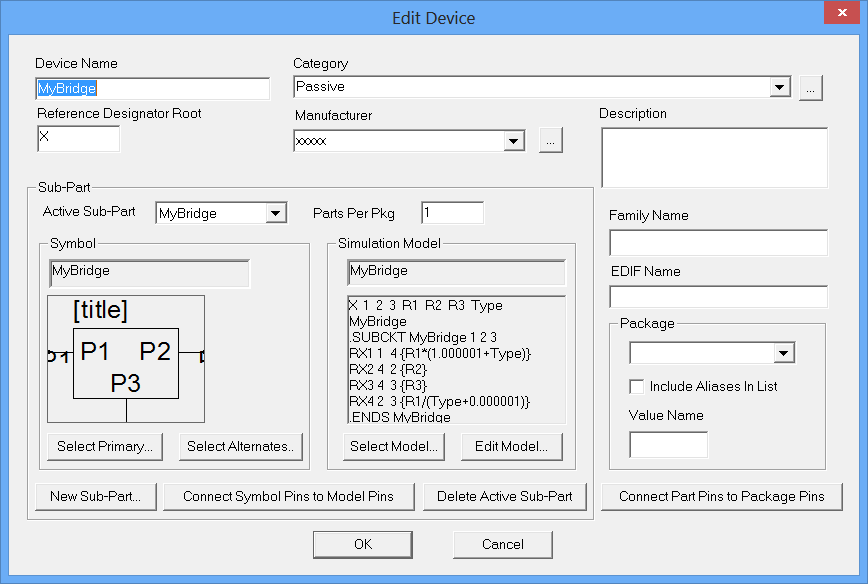The height and width of the screenshot is (584, 868).
Task: Click the browse button next to Manufacturer
Action: [550, 141]
